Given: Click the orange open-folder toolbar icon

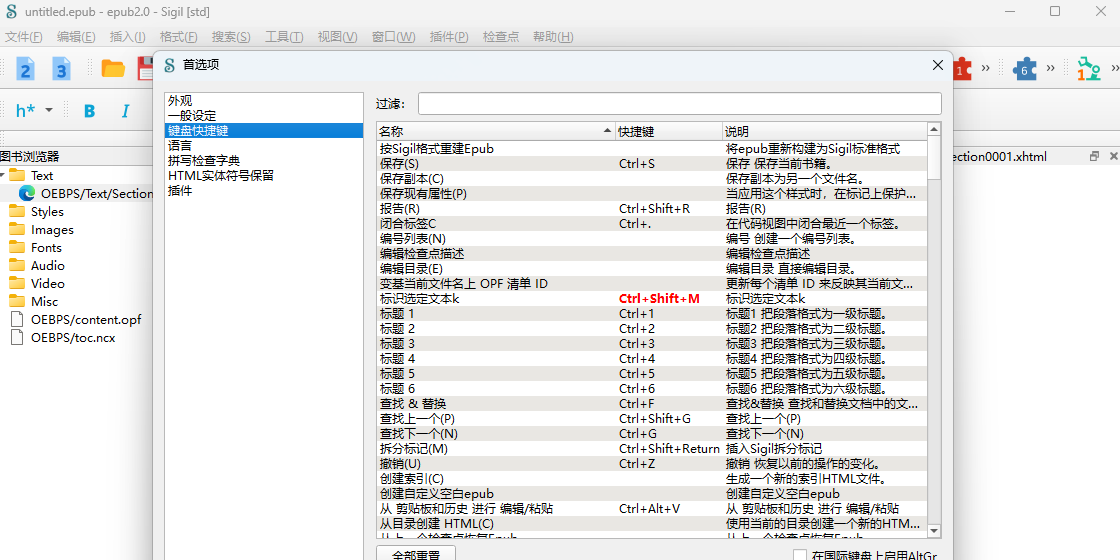Looking at the screenshot, I should tap(113, 69).
